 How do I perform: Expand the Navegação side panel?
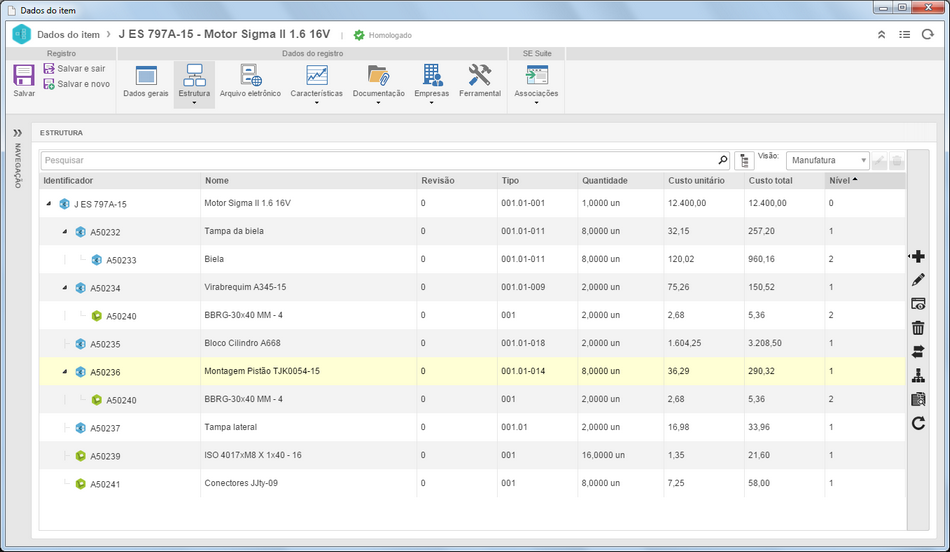pos(18,133)
